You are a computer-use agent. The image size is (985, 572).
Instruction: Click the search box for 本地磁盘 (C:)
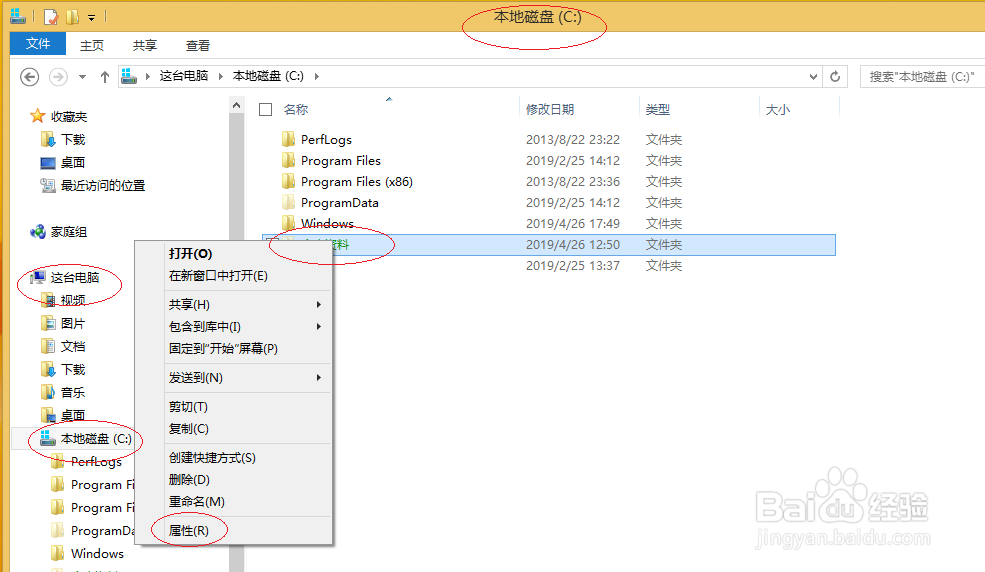point(922,77)
